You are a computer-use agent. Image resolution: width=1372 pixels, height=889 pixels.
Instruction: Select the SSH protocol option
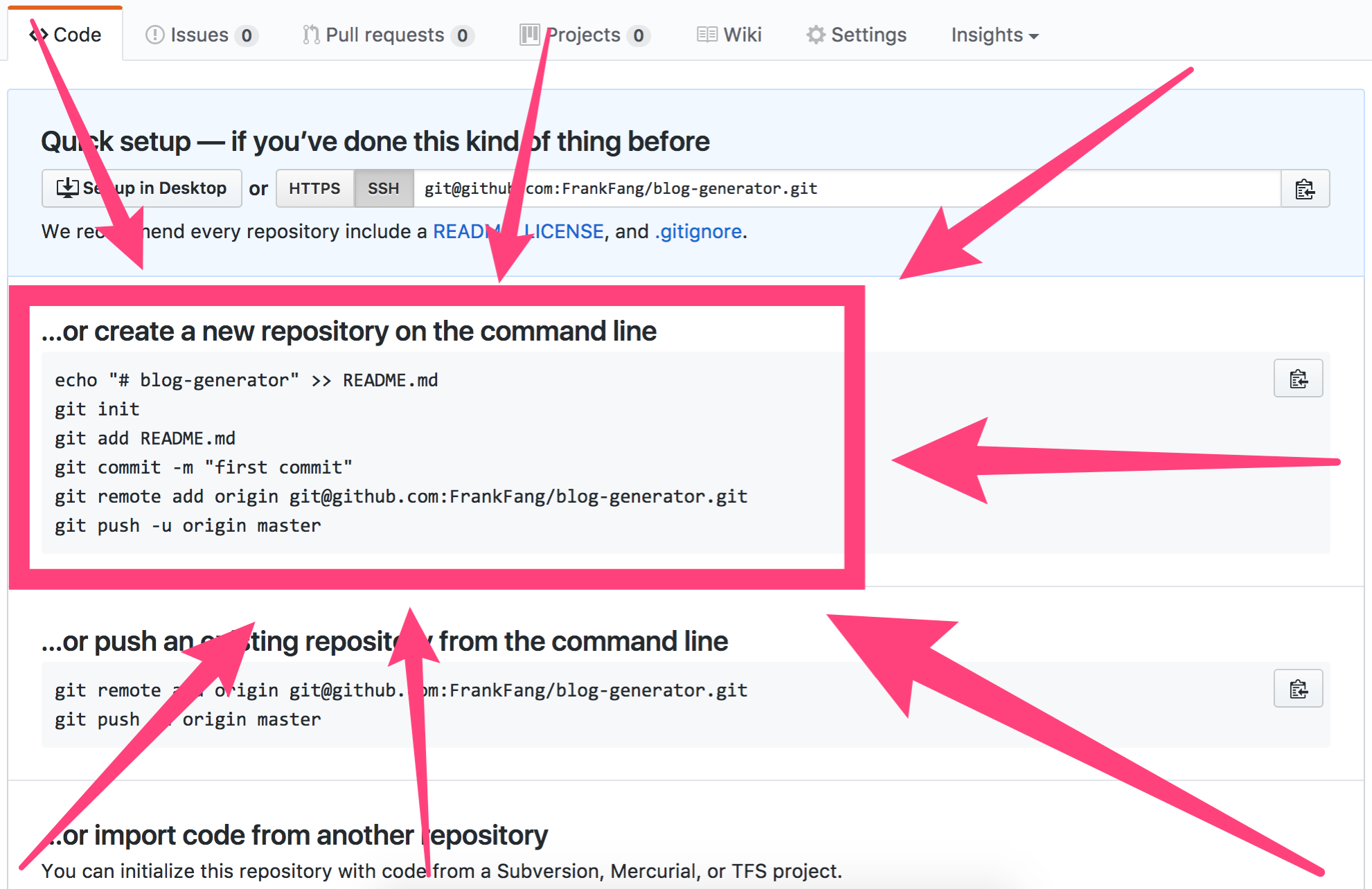(383, 188)
